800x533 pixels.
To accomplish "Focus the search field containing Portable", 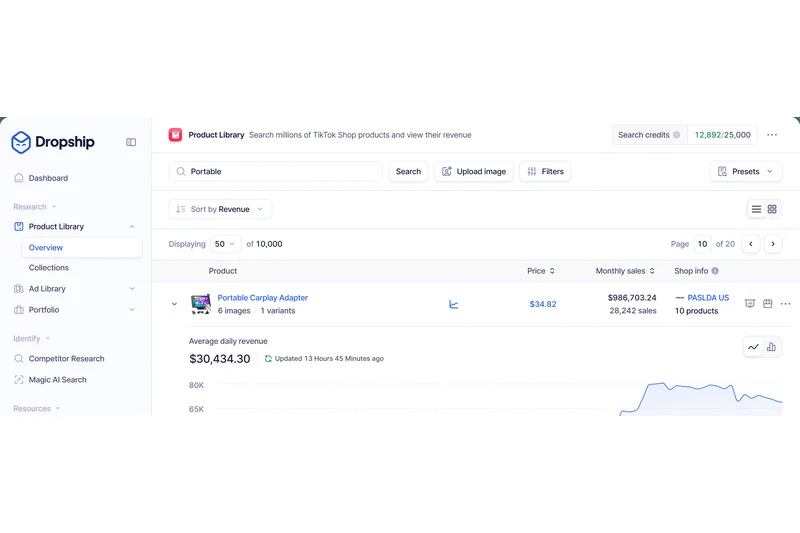I will (x=276, y=171).
